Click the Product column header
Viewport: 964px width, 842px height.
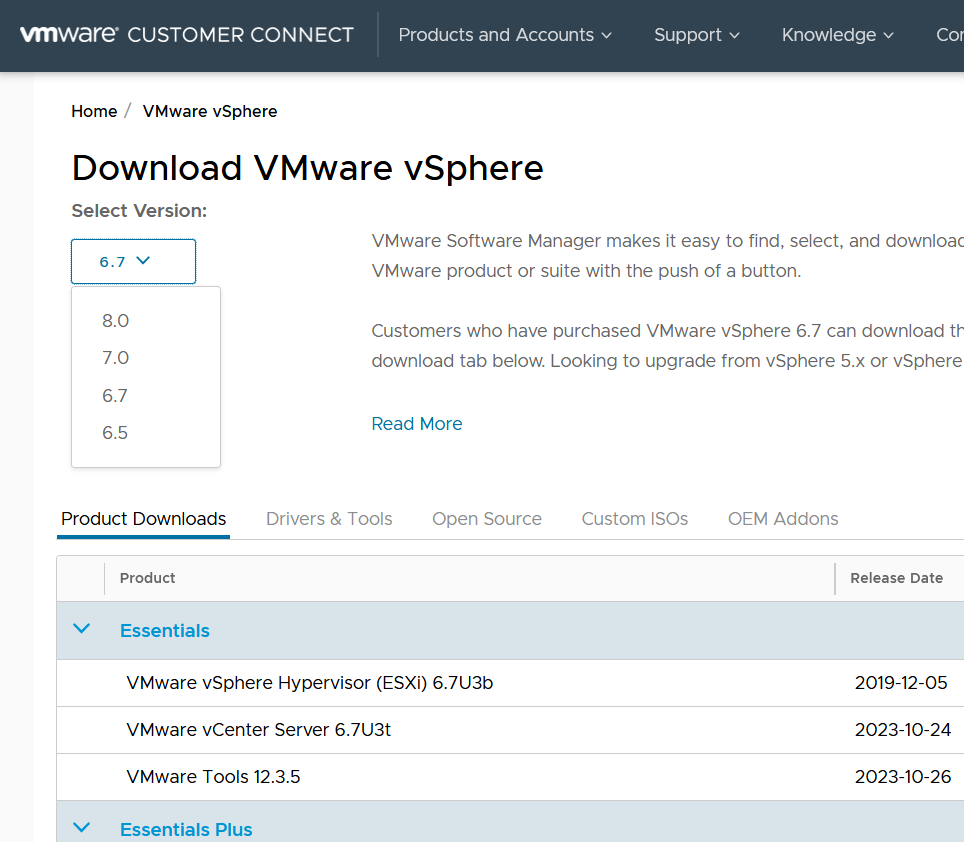(x=148, y=578)
